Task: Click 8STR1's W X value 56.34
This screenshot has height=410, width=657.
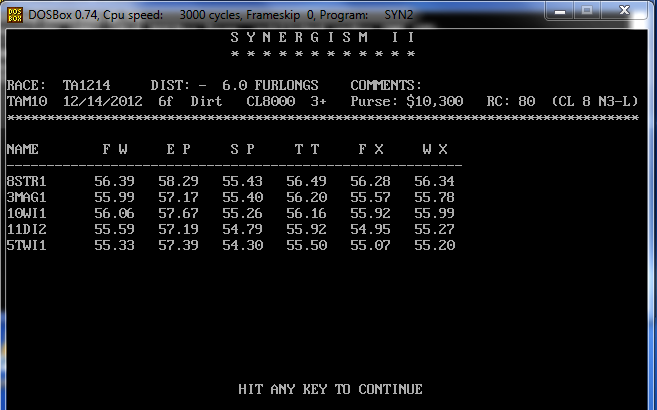Action: pos(435,181)
